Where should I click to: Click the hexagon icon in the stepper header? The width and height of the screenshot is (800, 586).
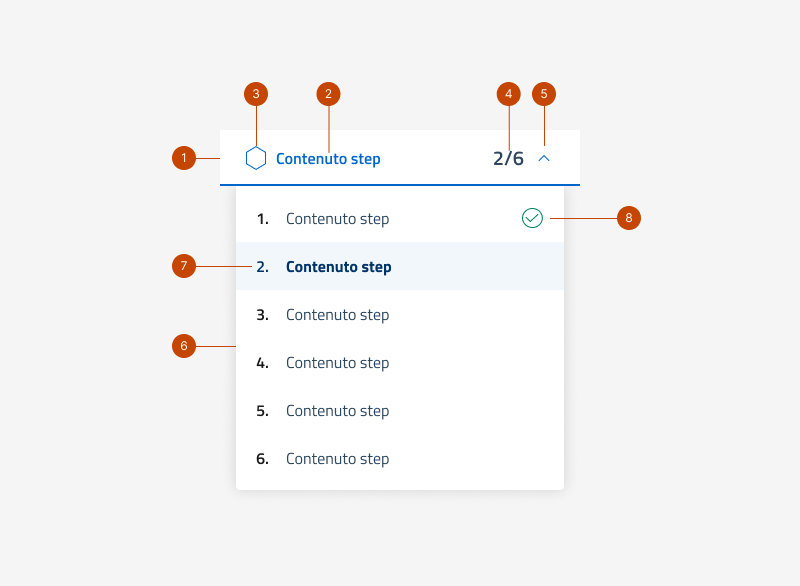tap(256, 158)
